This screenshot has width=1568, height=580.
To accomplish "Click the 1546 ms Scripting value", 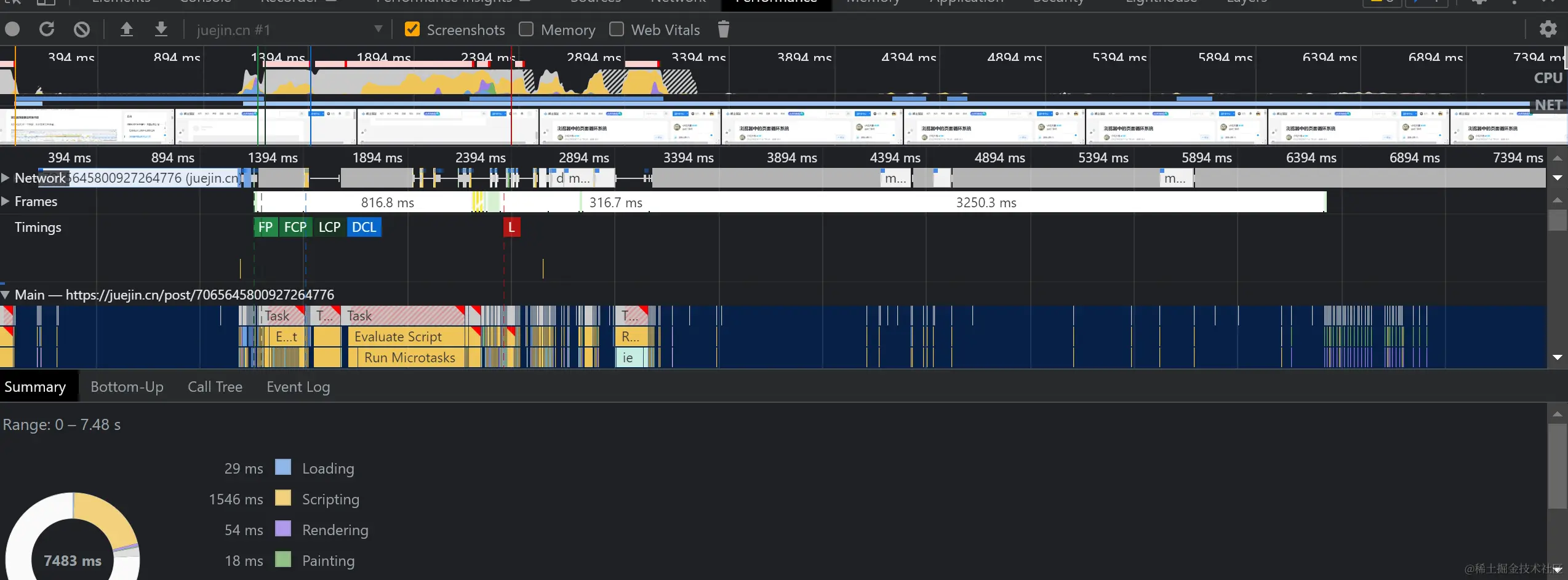I will click(236, 499).
